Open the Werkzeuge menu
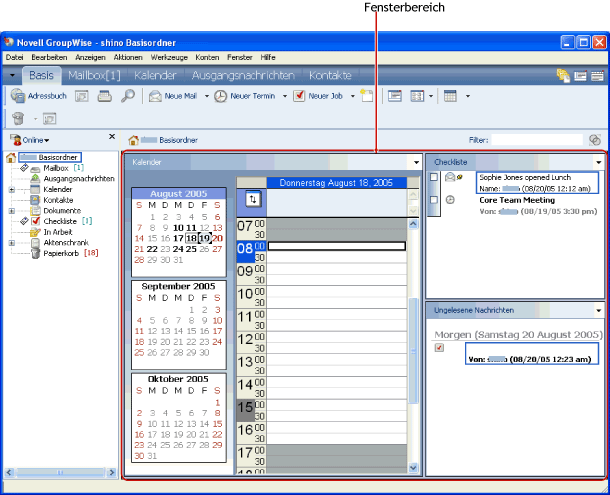The height and width of the screenshot is (495, 610). tap(169, 58)
